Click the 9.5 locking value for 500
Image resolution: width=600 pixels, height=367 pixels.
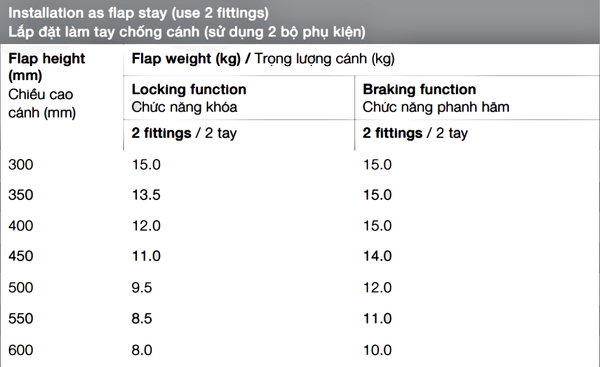click(x=142, y=287)
